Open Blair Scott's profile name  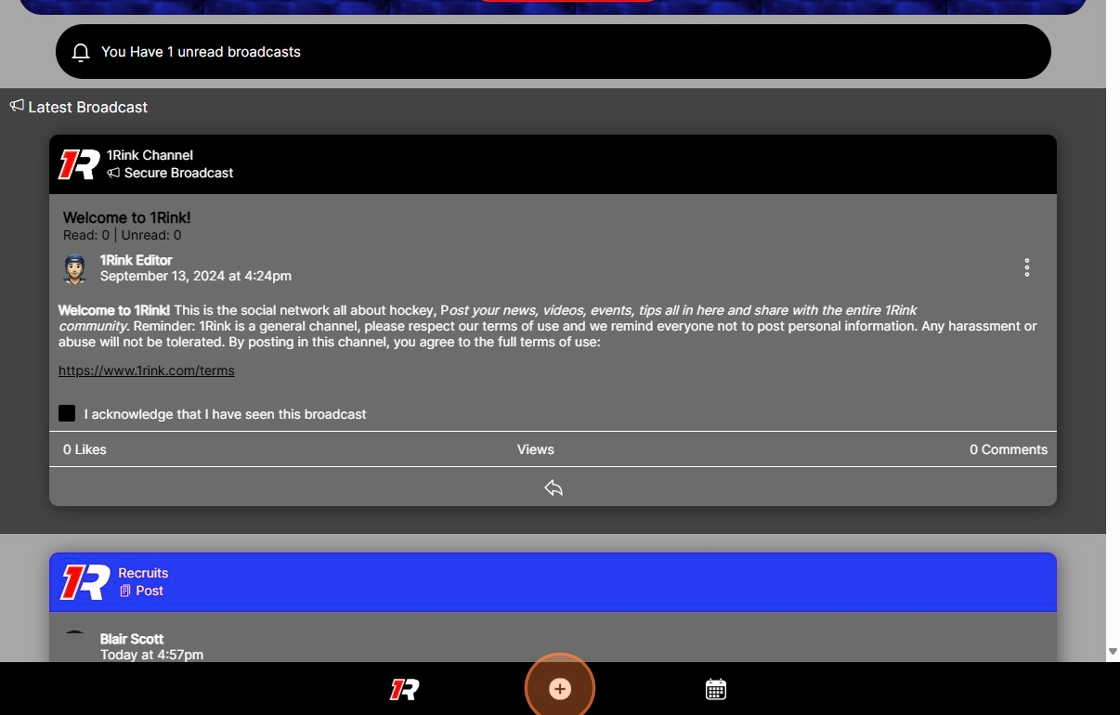click(131, 639)
